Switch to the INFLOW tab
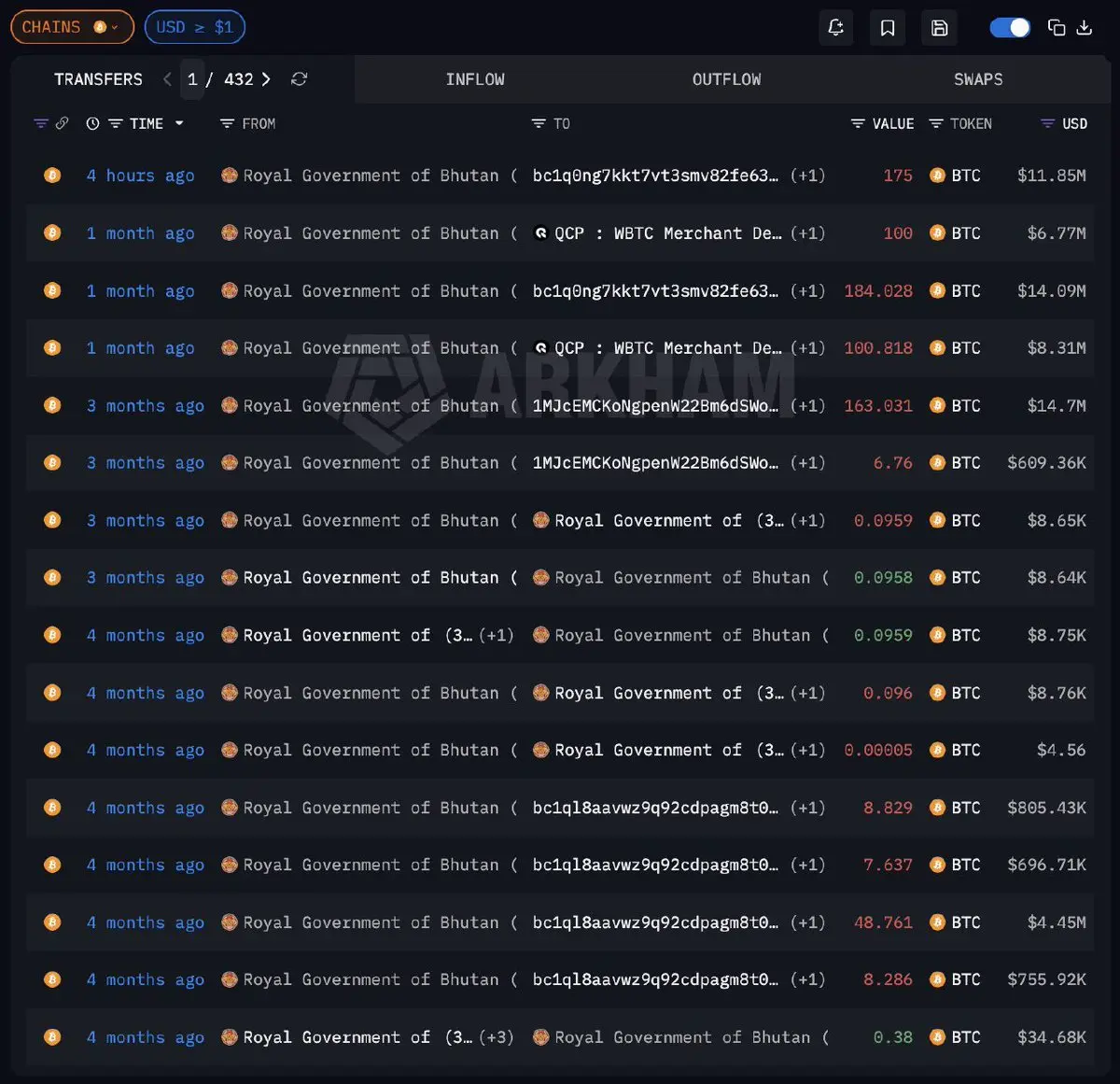The width and height of the screenshot is (1120, 1084). [475, 79]
